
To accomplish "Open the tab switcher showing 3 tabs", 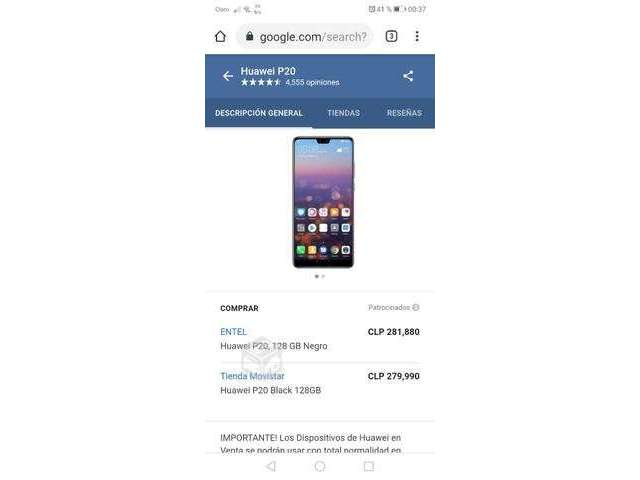I will [391, 36].
